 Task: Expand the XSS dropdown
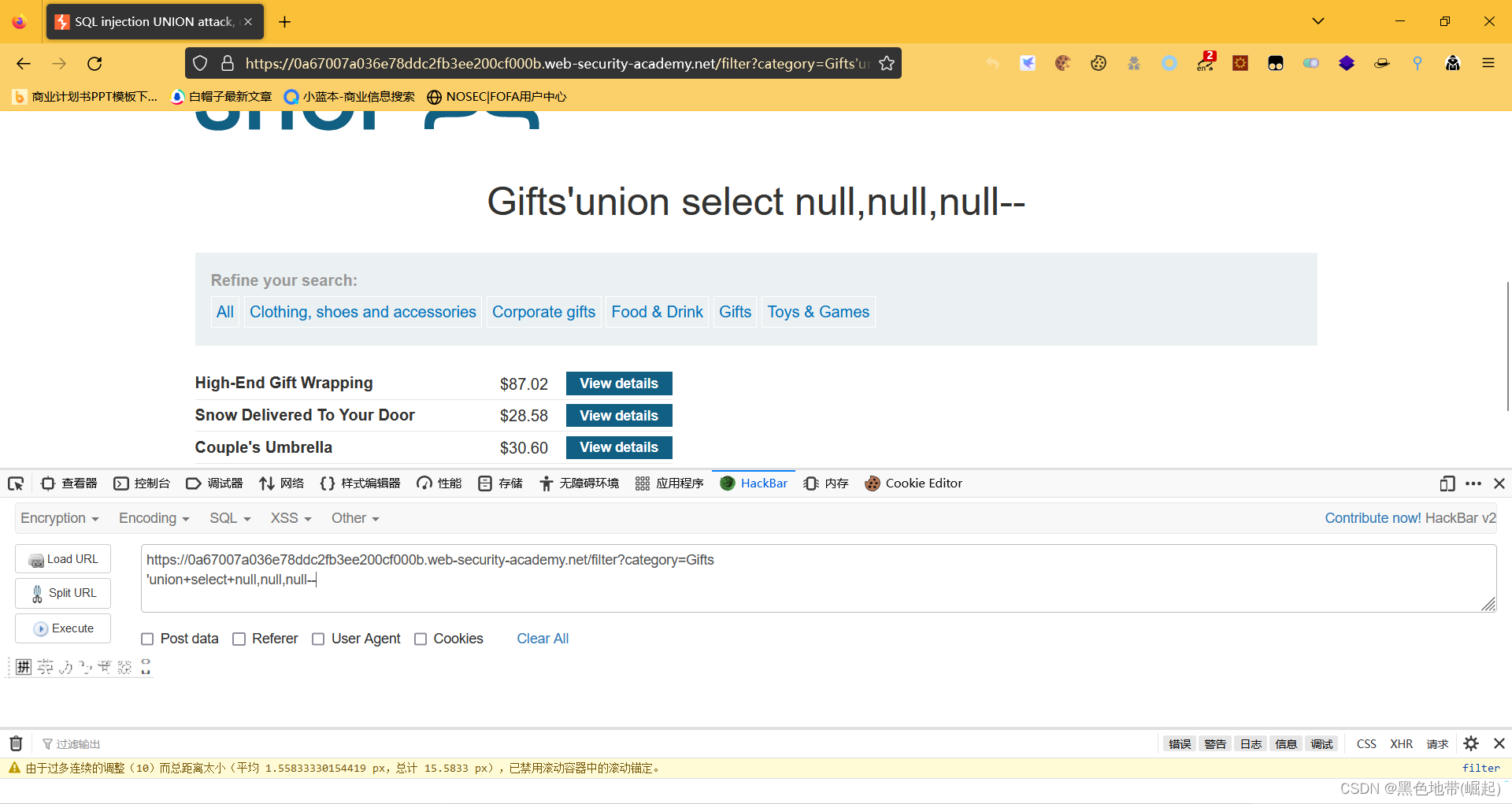coord(291,518)
